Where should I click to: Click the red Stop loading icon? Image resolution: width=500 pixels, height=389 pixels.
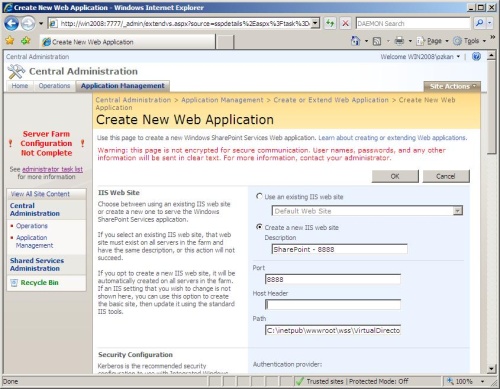(x=346, y=23)
